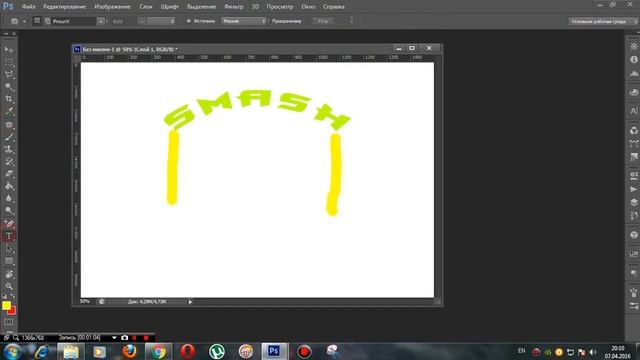Open the Слои menu
The width and height of the screenshot is (640, 360).
[x=146, y=7]
